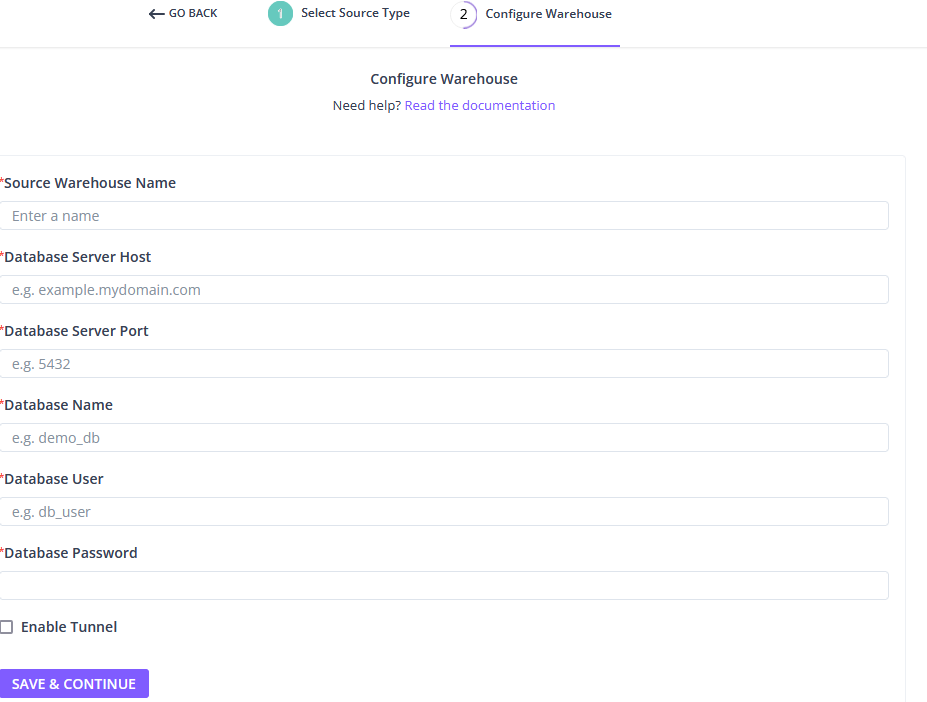This screenshot has width=927, height=702.
Task: Select the Configure Warehouse step tab
Action: pyautogui.click(x=548, y=14)
